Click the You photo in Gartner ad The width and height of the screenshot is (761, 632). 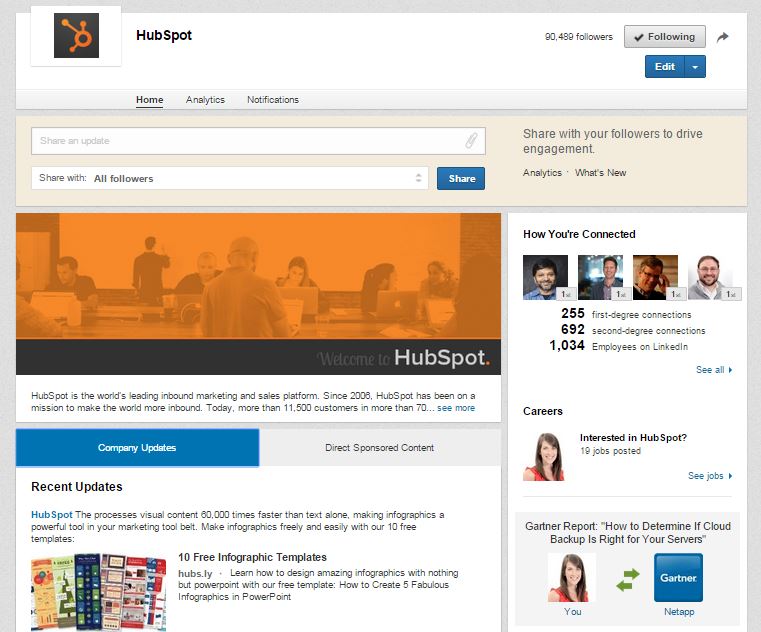pyautogui.click(x=572, y=578)
